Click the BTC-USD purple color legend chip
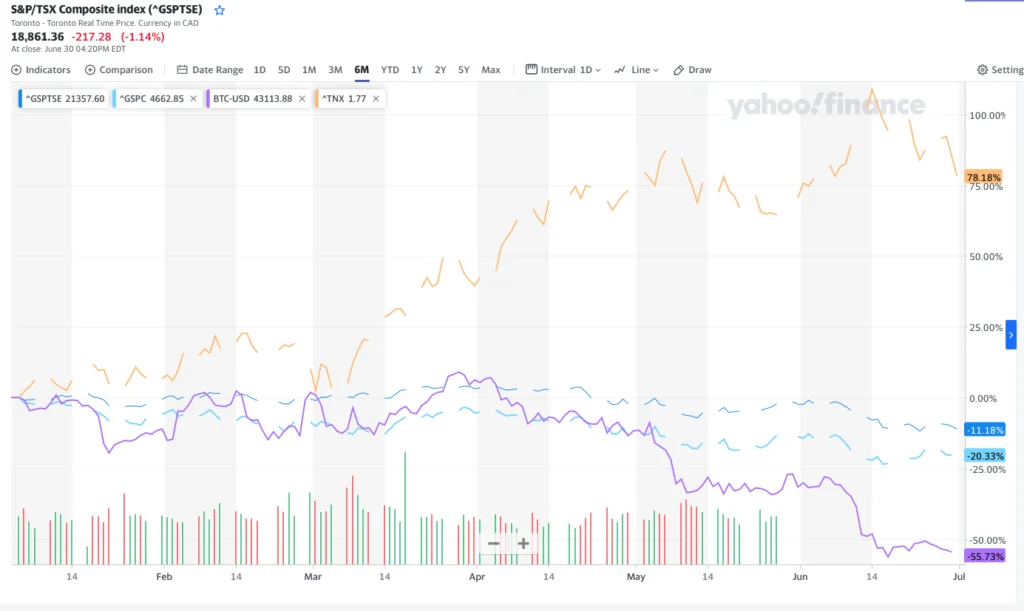Viewport: 1024px width, 611px height. (x=207, y=99)
